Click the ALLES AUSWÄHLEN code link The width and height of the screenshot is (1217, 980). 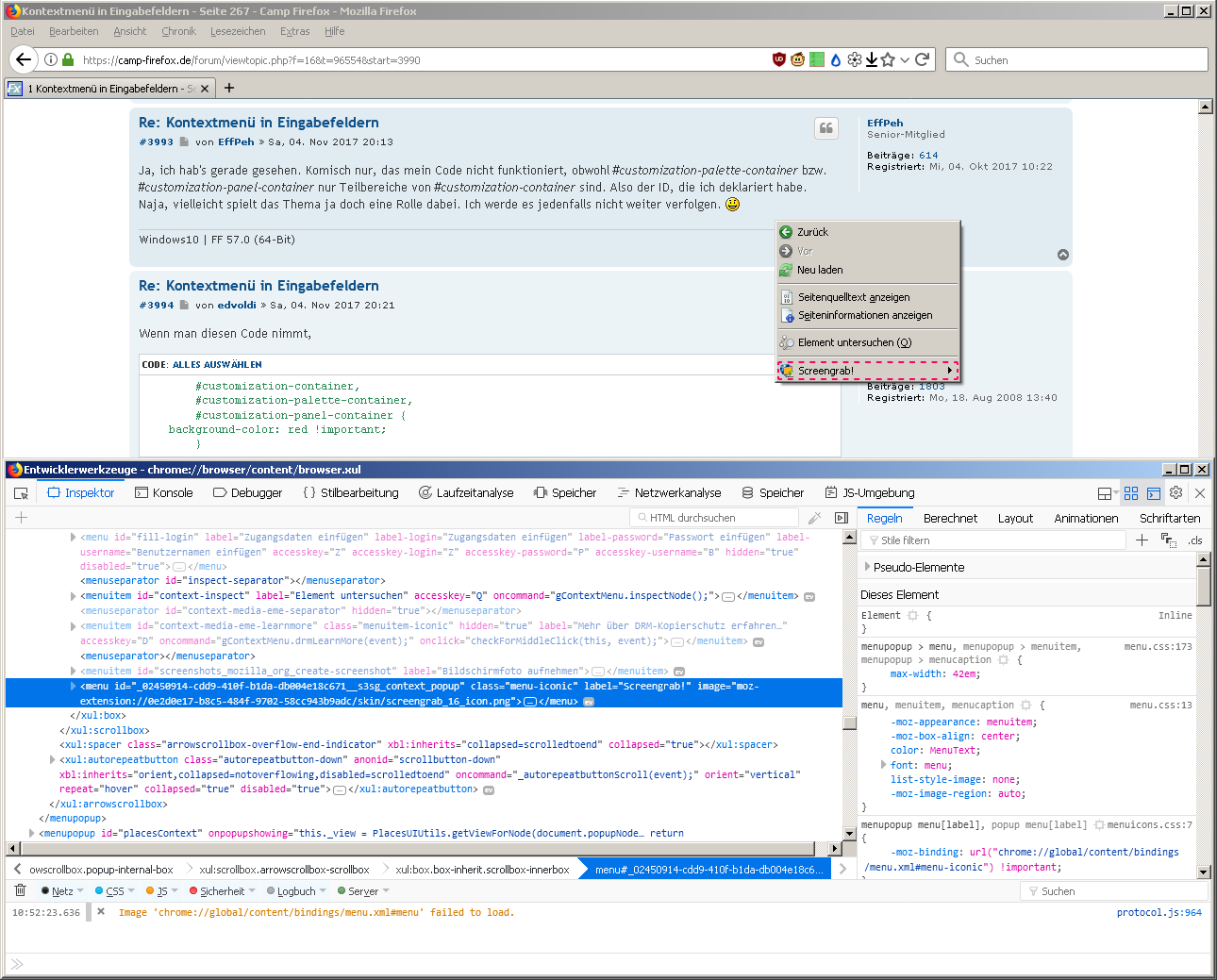tap(217, 364)
